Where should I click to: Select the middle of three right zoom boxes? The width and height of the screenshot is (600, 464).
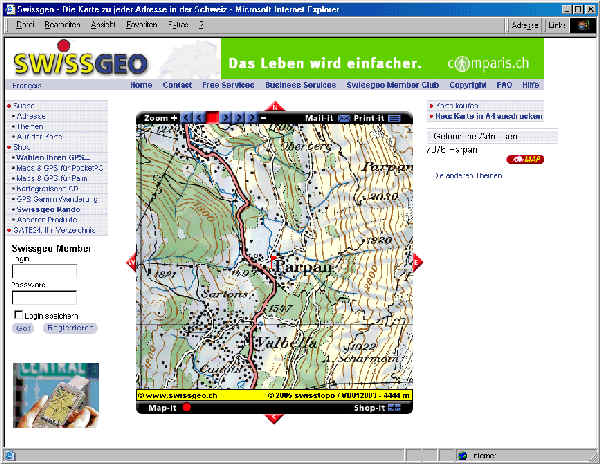[239, 118]
